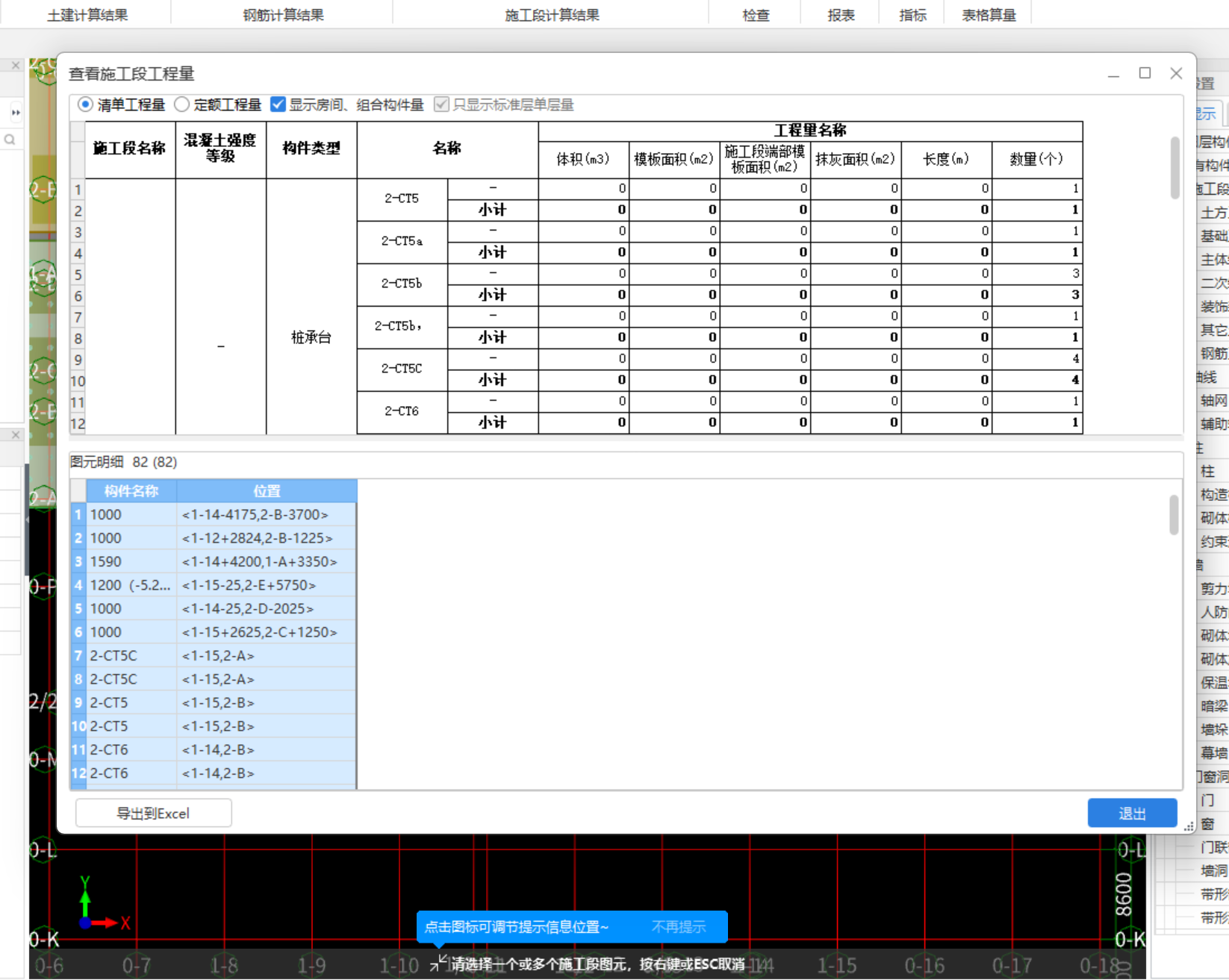The image size is (1229, 980).
Task: Click the 施工段名称 column header
Action: pyautogui.click(x=130, y=149)
